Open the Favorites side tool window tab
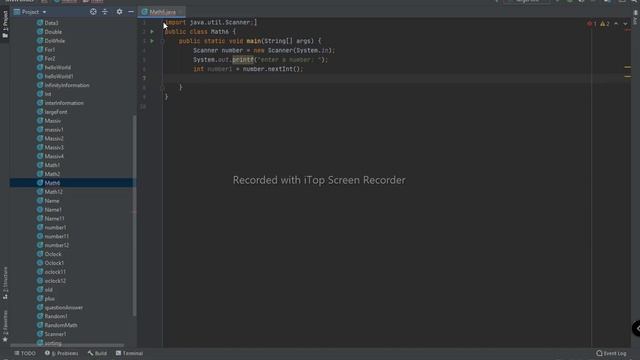The width and height of the screenshot is (640, 360). point(5,326)
